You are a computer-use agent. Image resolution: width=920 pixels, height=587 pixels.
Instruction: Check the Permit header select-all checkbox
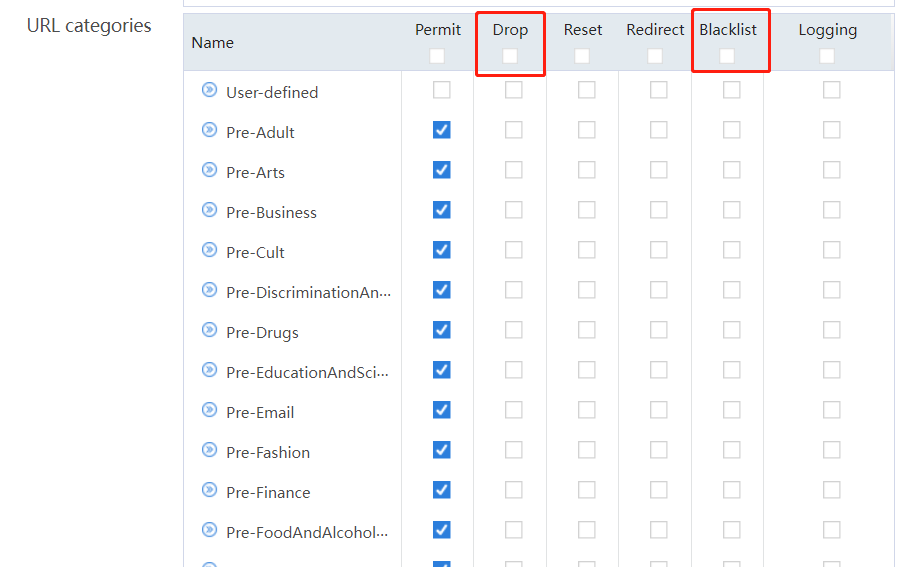coord(437,56)
